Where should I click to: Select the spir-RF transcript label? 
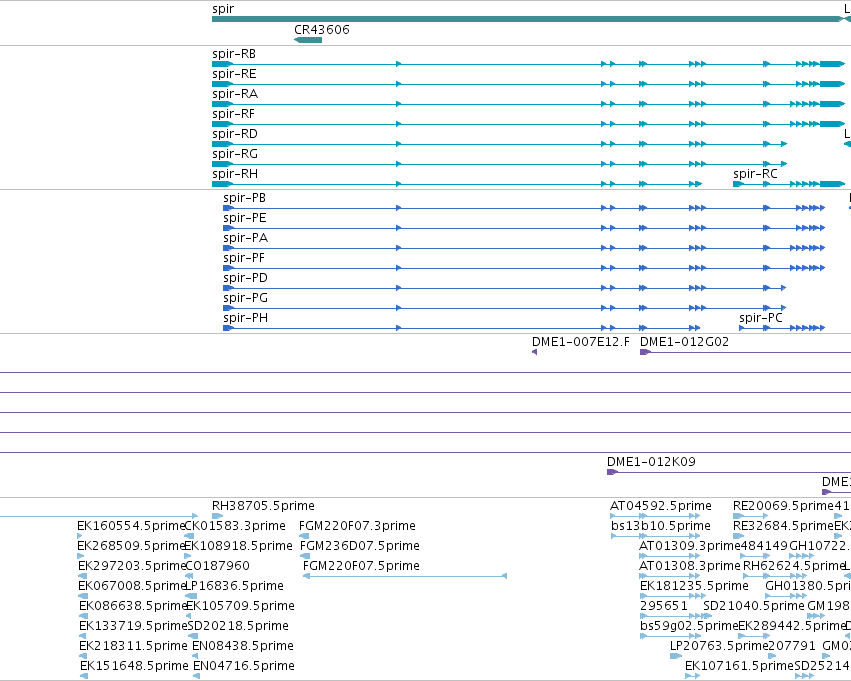233,114
